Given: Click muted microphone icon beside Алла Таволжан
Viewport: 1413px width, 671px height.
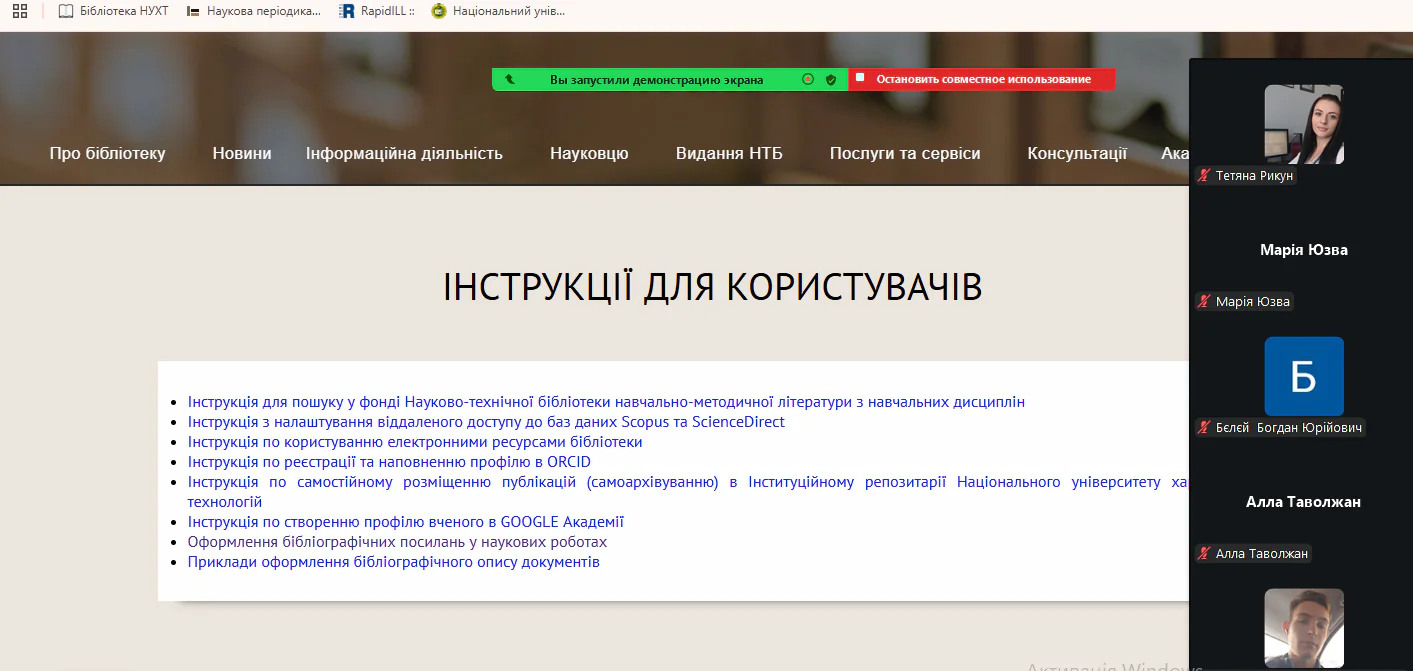Looking at the screenshot, I should pyautogui.click(x=1205, y=554).
